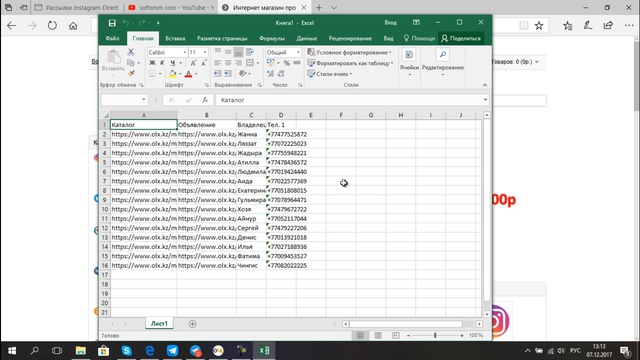Click the Increase Decimal icon
Viewport: 640px width, 360px height.
[271, 73]
